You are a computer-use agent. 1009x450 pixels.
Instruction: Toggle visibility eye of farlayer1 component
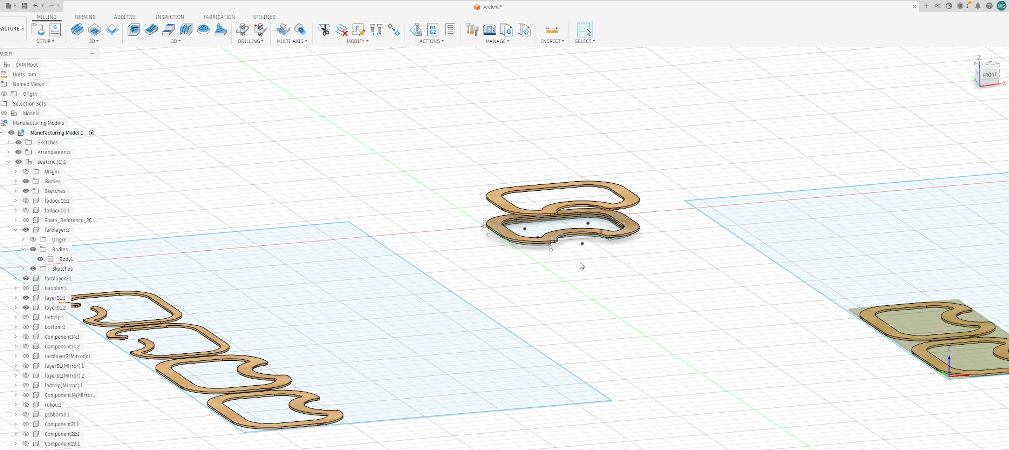click(x=26, y=230)
